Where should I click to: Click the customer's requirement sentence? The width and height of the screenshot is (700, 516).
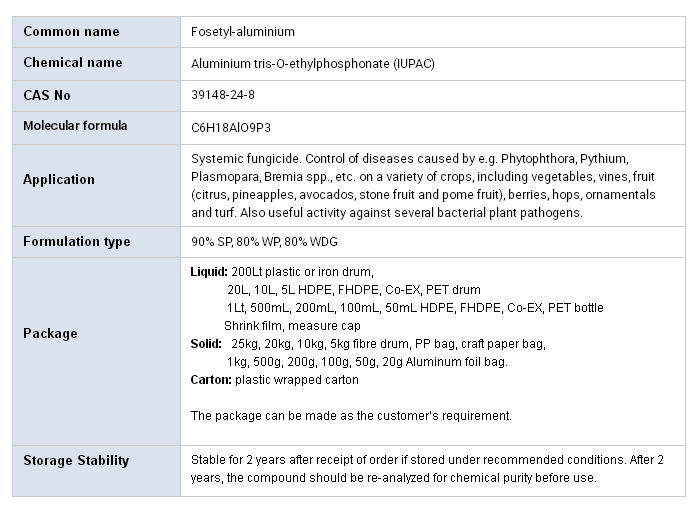point(351,416)
